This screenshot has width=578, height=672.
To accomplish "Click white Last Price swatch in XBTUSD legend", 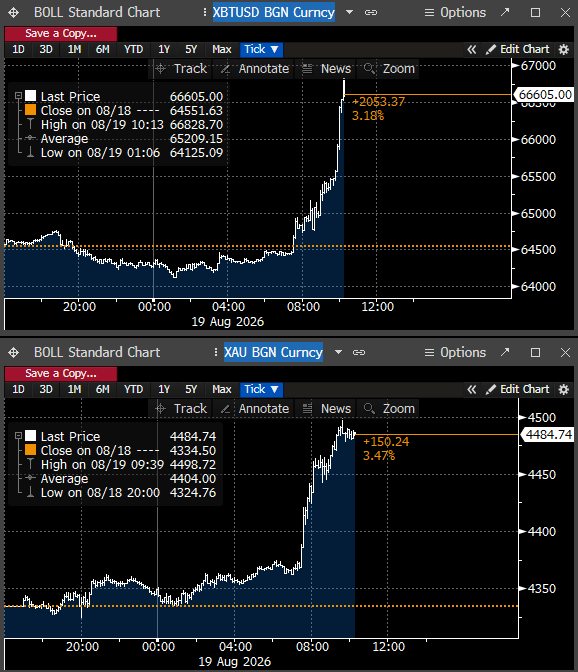I will 30,96.
